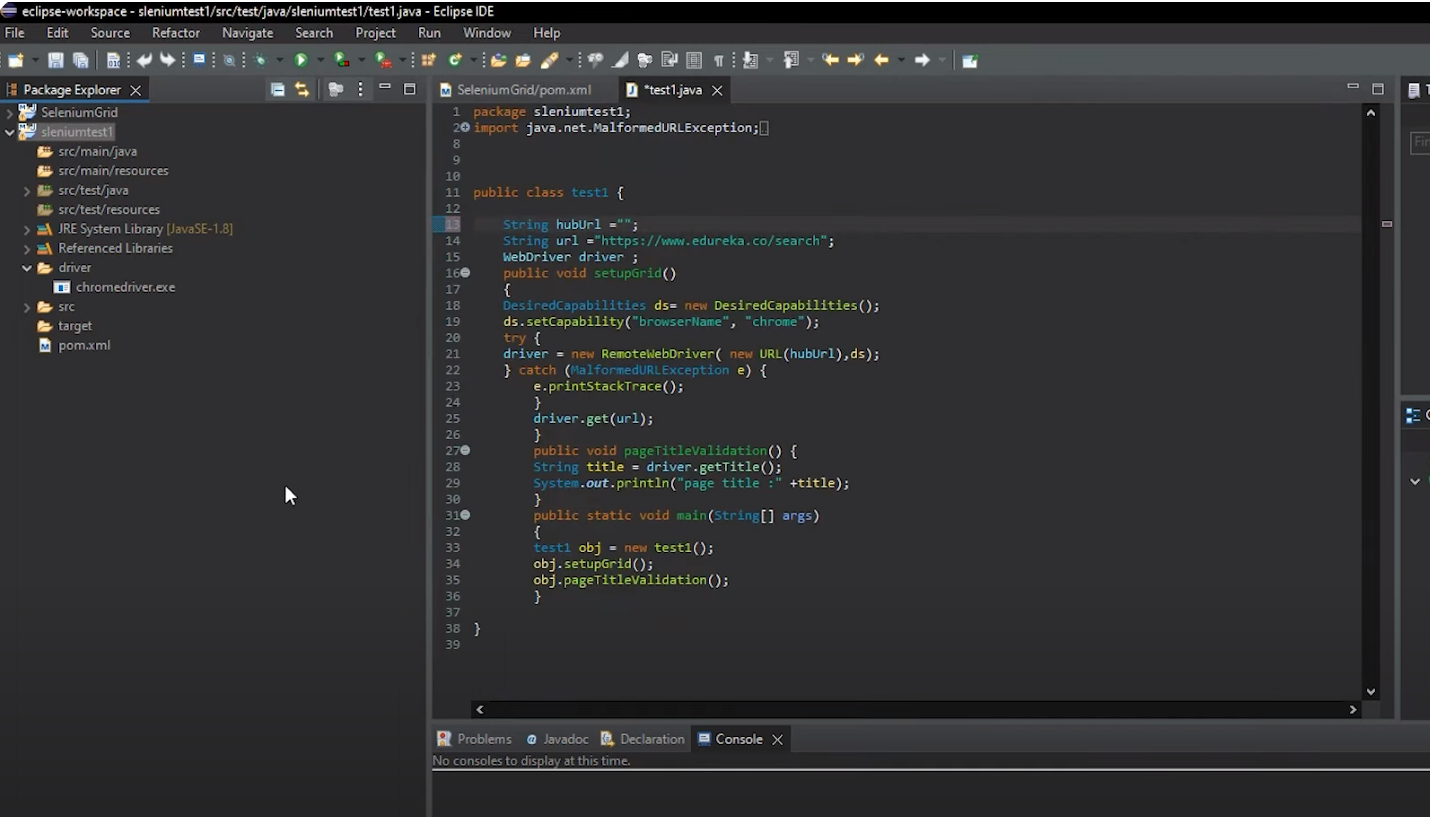Open the Navigate menu
This screenshot has width=1430, height=817.
tap(247, 33)
